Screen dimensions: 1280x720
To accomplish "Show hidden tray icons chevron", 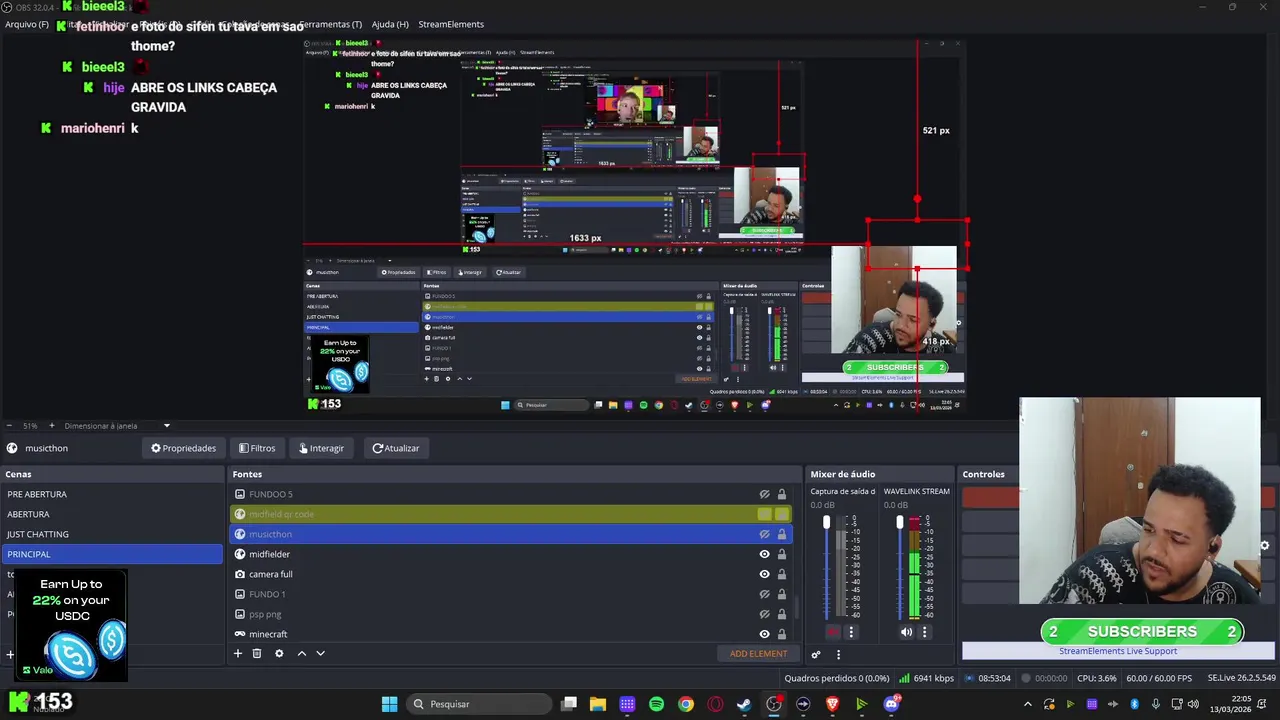I will (1027, 704).
